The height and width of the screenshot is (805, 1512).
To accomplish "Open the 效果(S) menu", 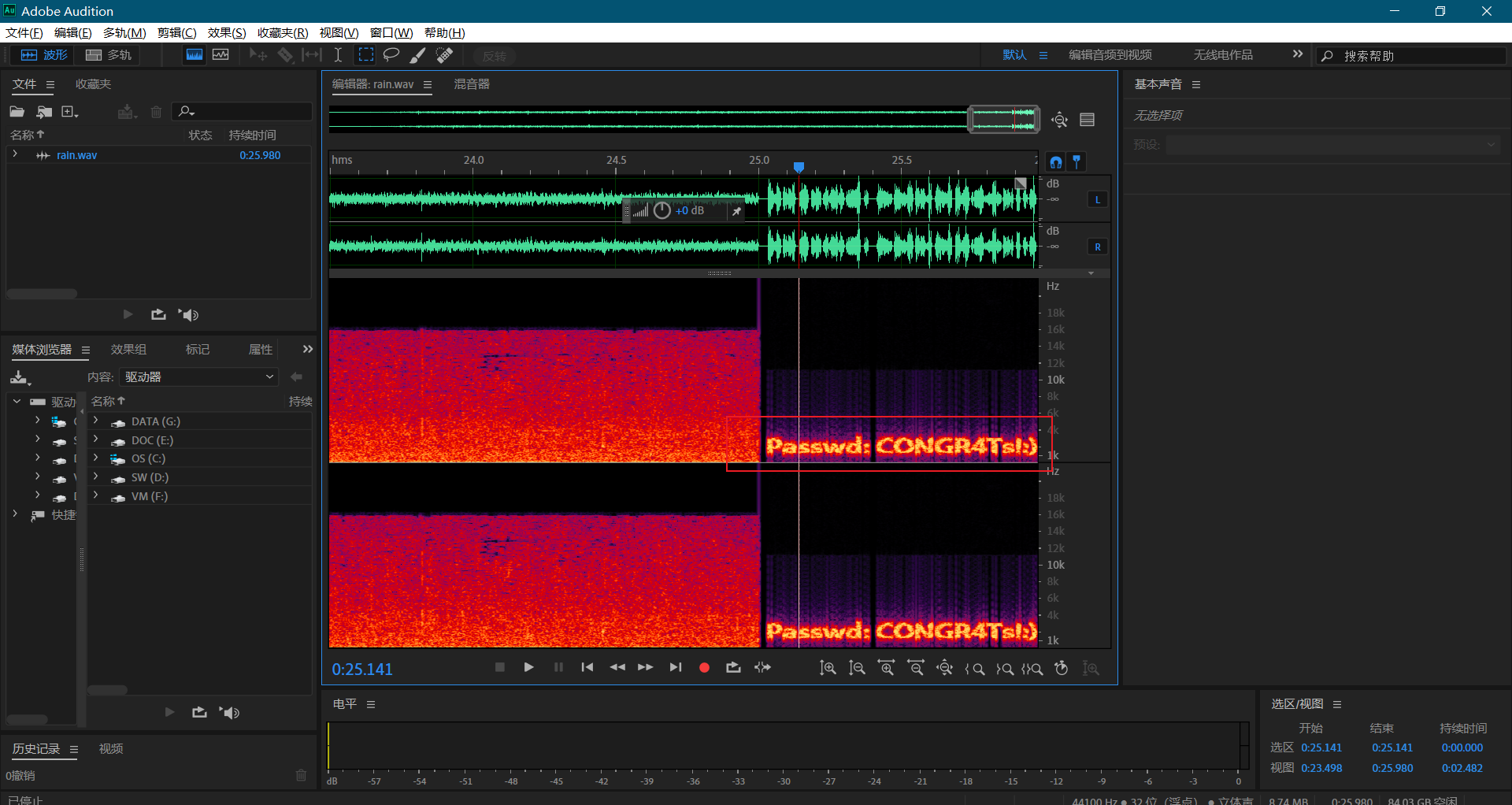I will 227,33.
